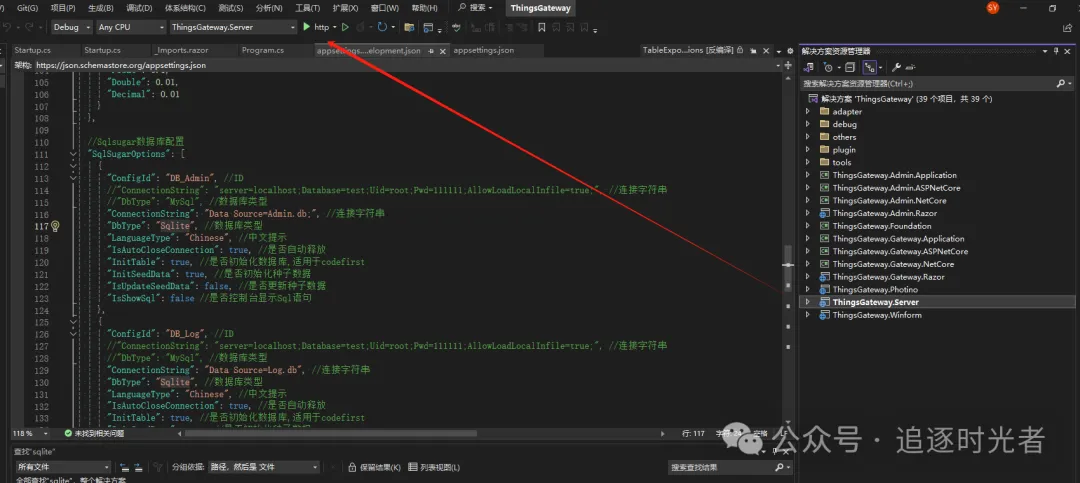1080x483 pixels.
Task: Open the SY account avatar
Action: click(993, 8)
